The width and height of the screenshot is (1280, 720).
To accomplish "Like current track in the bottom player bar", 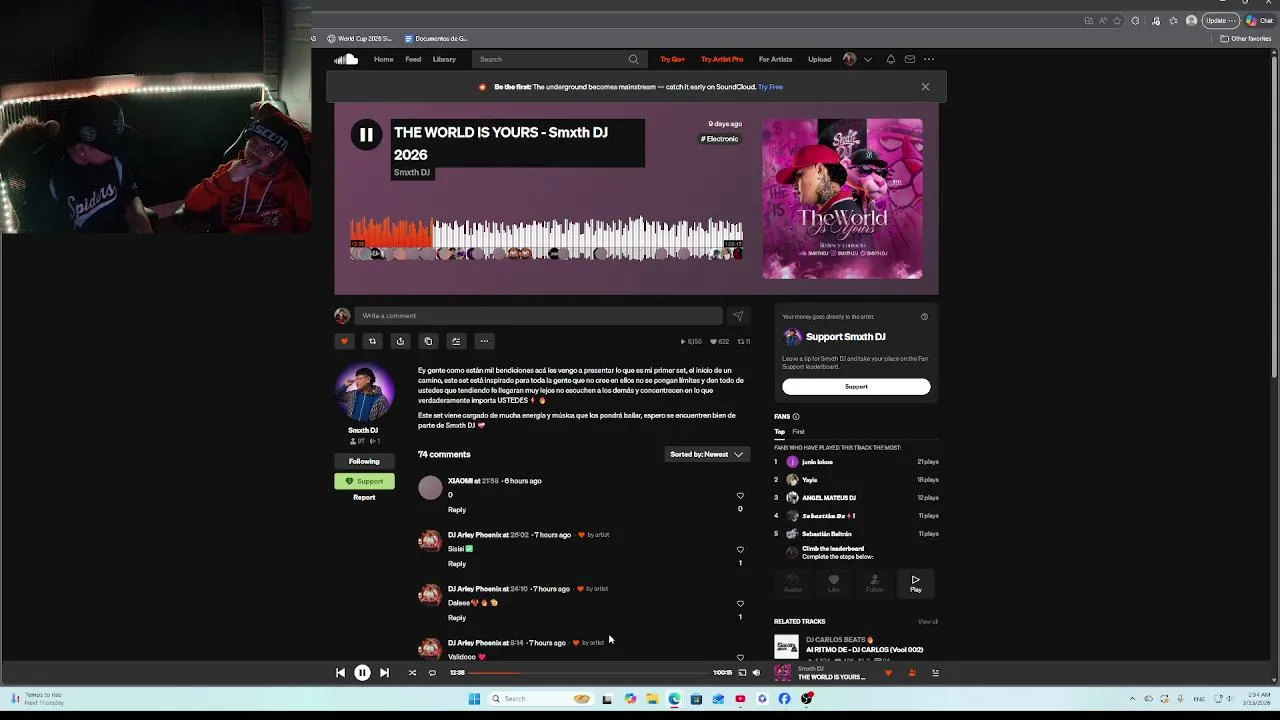I will tap(888, 673).
